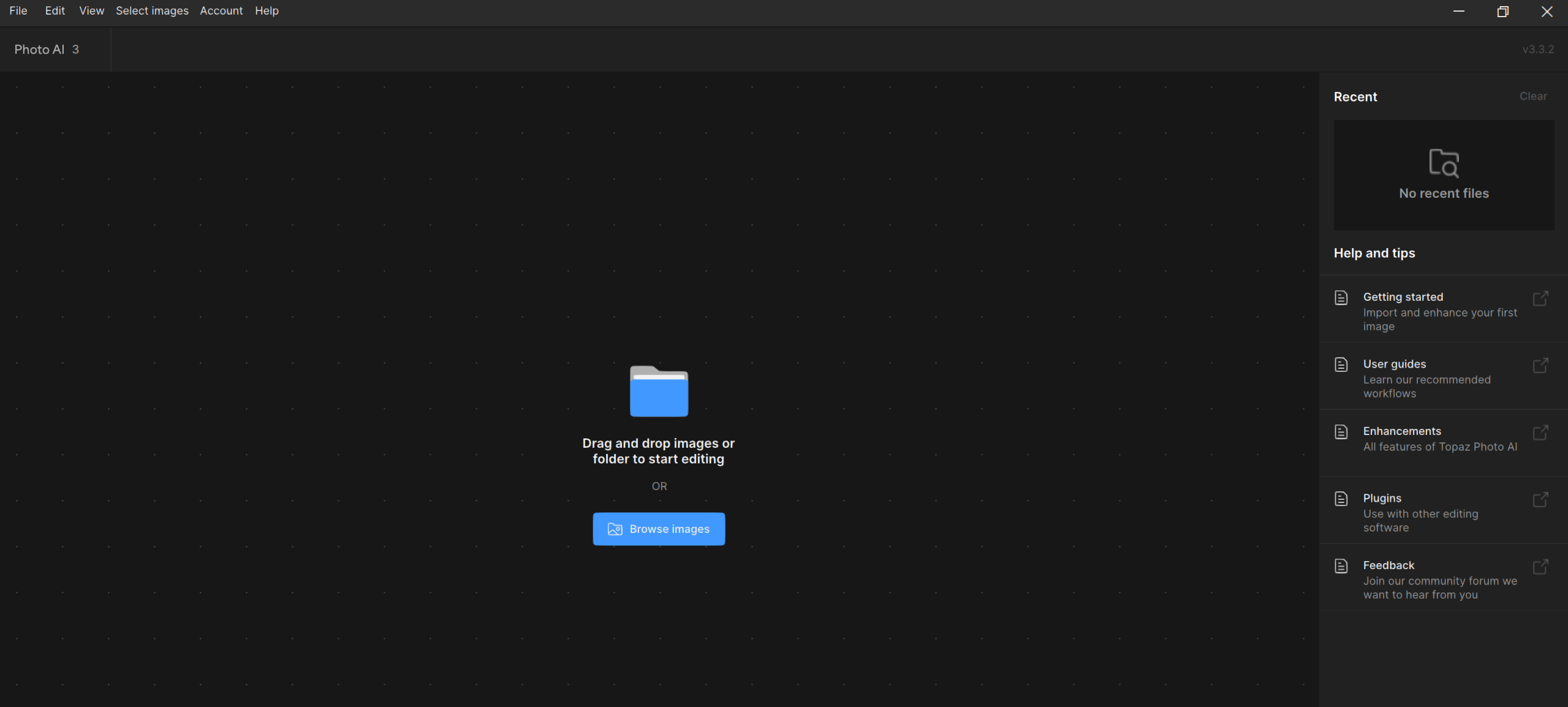Open the User guides link
The width and height of the screenshot is (1568, 707).
point(1443,376)
